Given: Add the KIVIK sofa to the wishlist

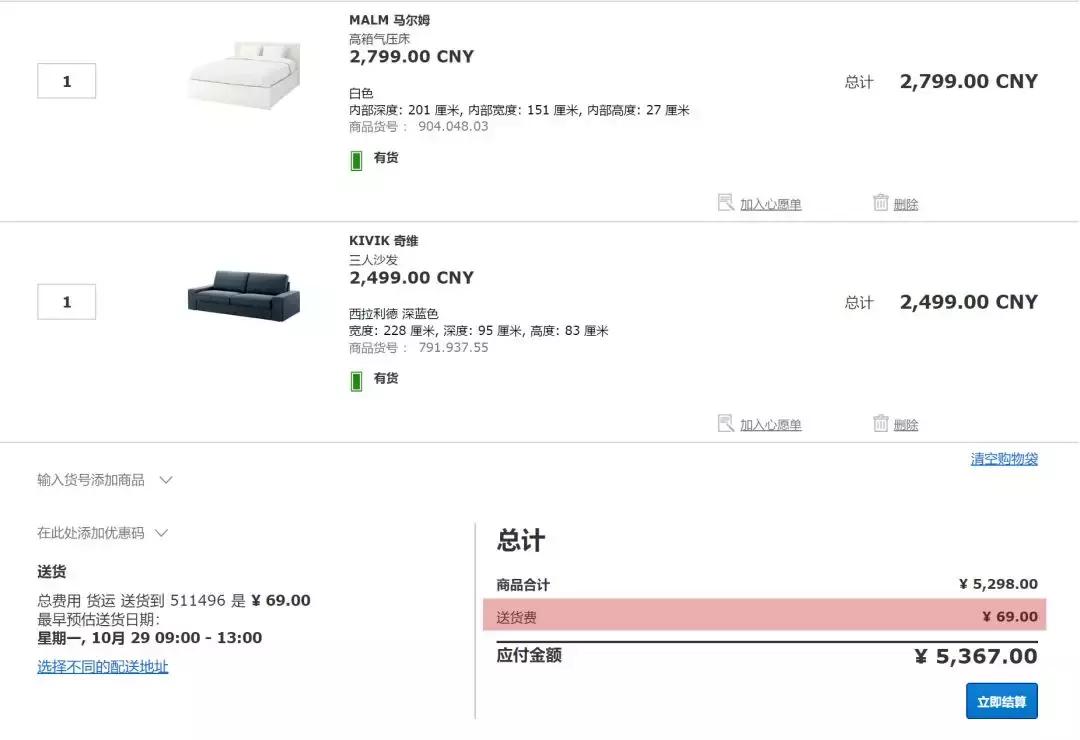Looking at the screenshot, I should pos(764,423).
